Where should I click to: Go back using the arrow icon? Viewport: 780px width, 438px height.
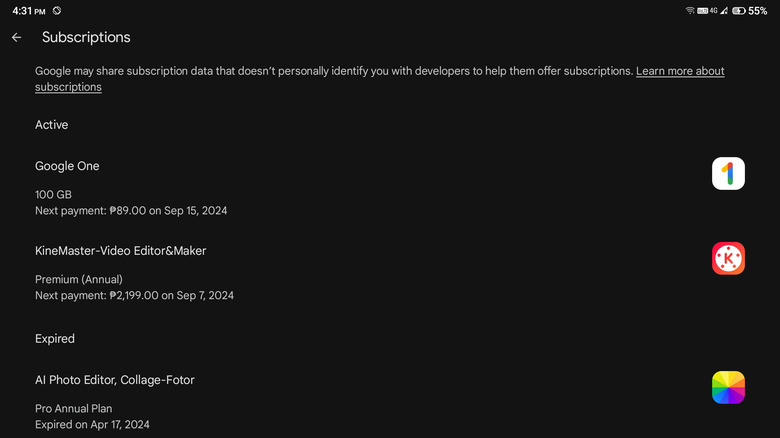[17, 38]
